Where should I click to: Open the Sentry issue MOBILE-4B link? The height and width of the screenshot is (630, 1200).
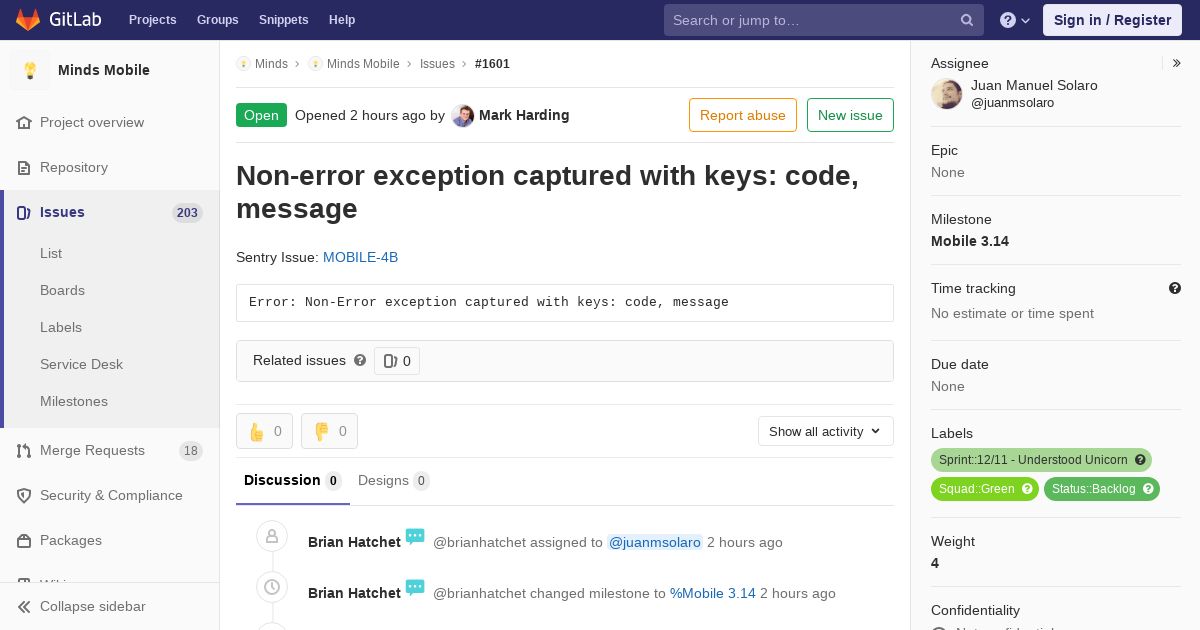tap(360, 257)
